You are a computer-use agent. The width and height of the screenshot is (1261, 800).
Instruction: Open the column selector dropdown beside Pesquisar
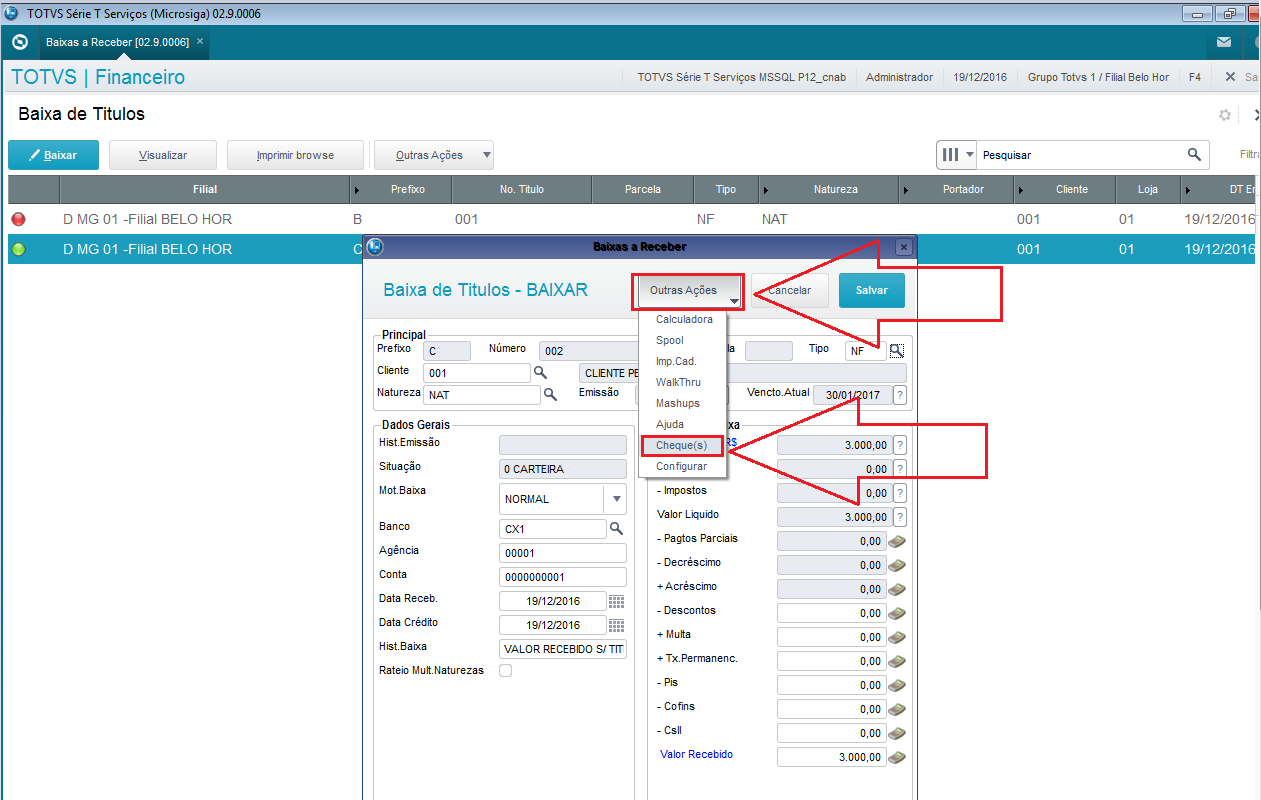point(955,155)
